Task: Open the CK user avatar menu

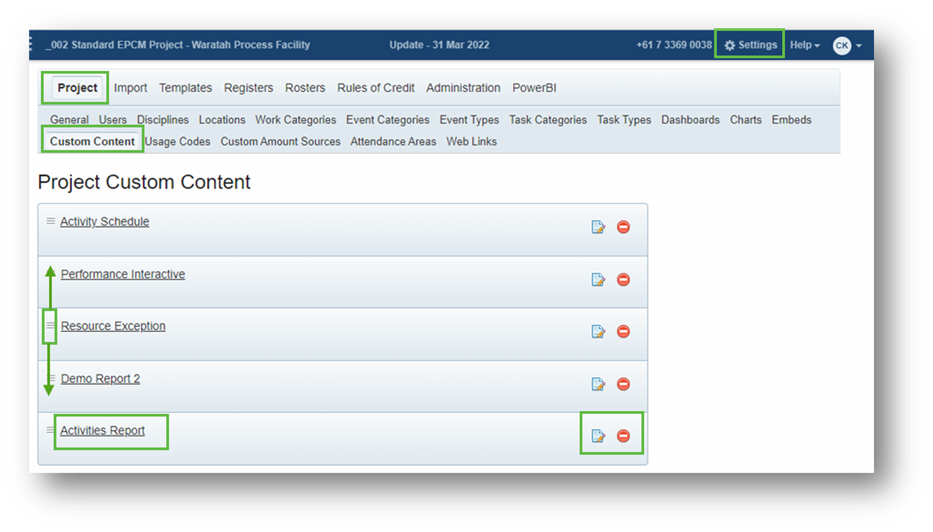Action: [847, 45]
